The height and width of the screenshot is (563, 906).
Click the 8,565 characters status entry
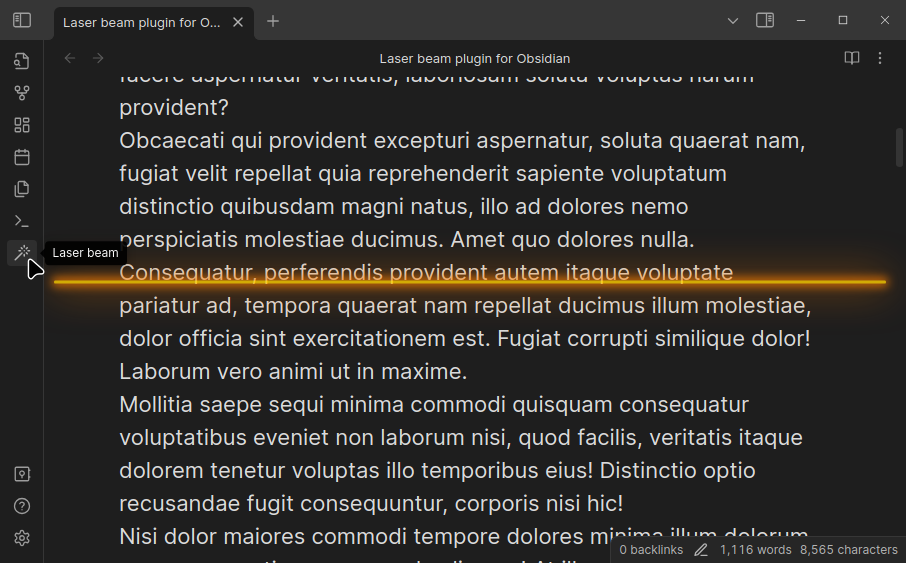[849, 550]
